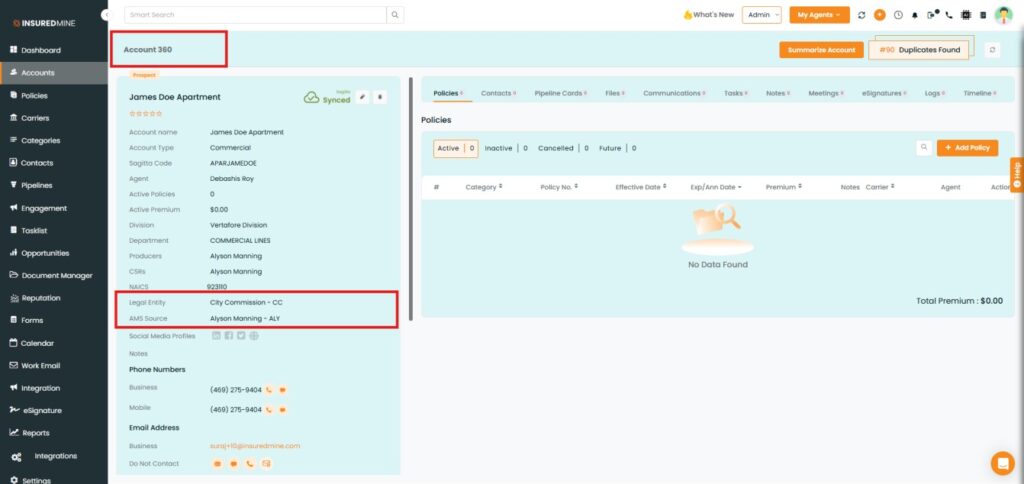Click the search icon in Policies panel
Image resolution: width=1024 pixels, height=484 pixels.
925,148
